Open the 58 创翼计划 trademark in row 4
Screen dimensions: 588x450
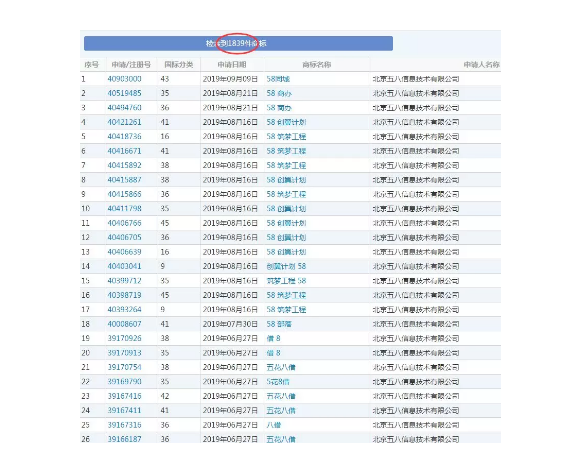(x=286, y=122)
